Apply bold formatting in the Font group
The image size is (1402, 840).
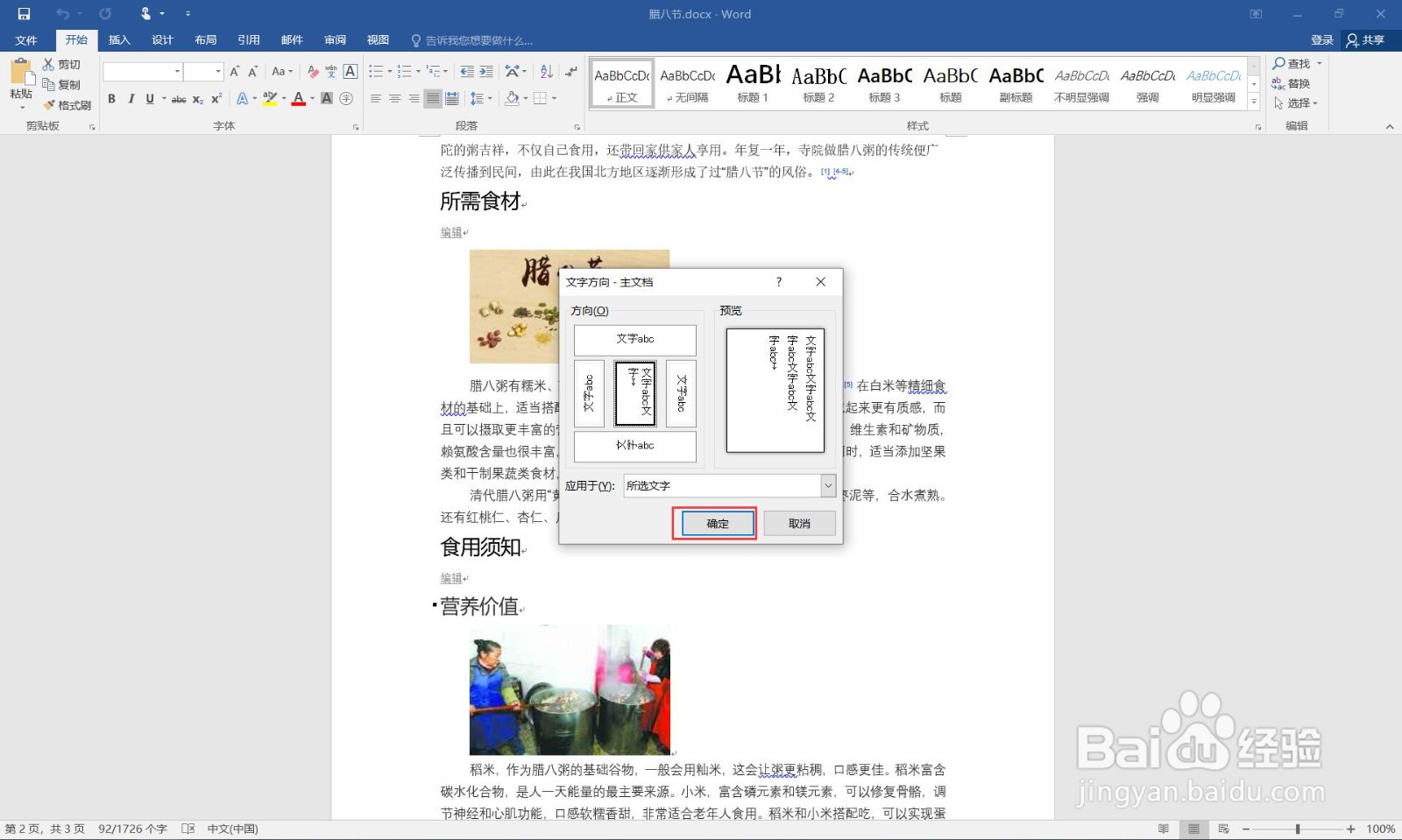(x=112, y=98)
